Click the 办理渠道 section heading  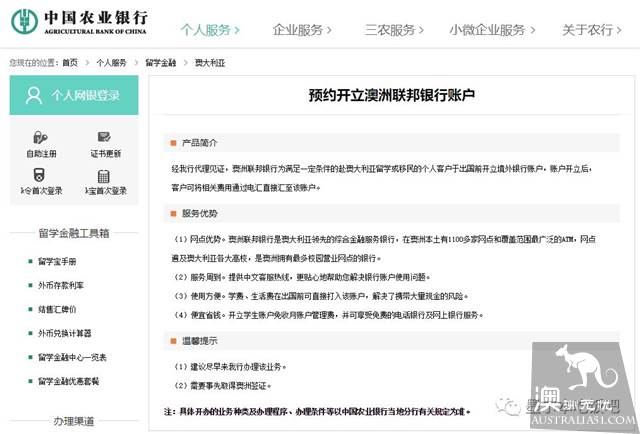tap(74, 421)
